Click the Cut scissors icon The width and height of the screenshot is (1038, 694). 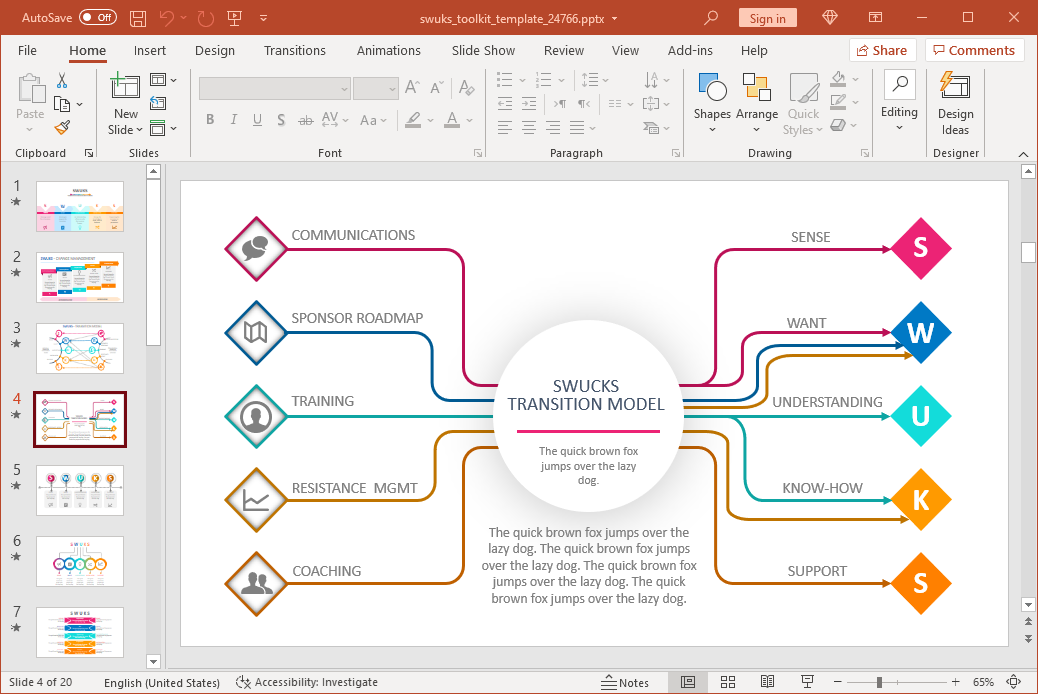coord(62,81)
